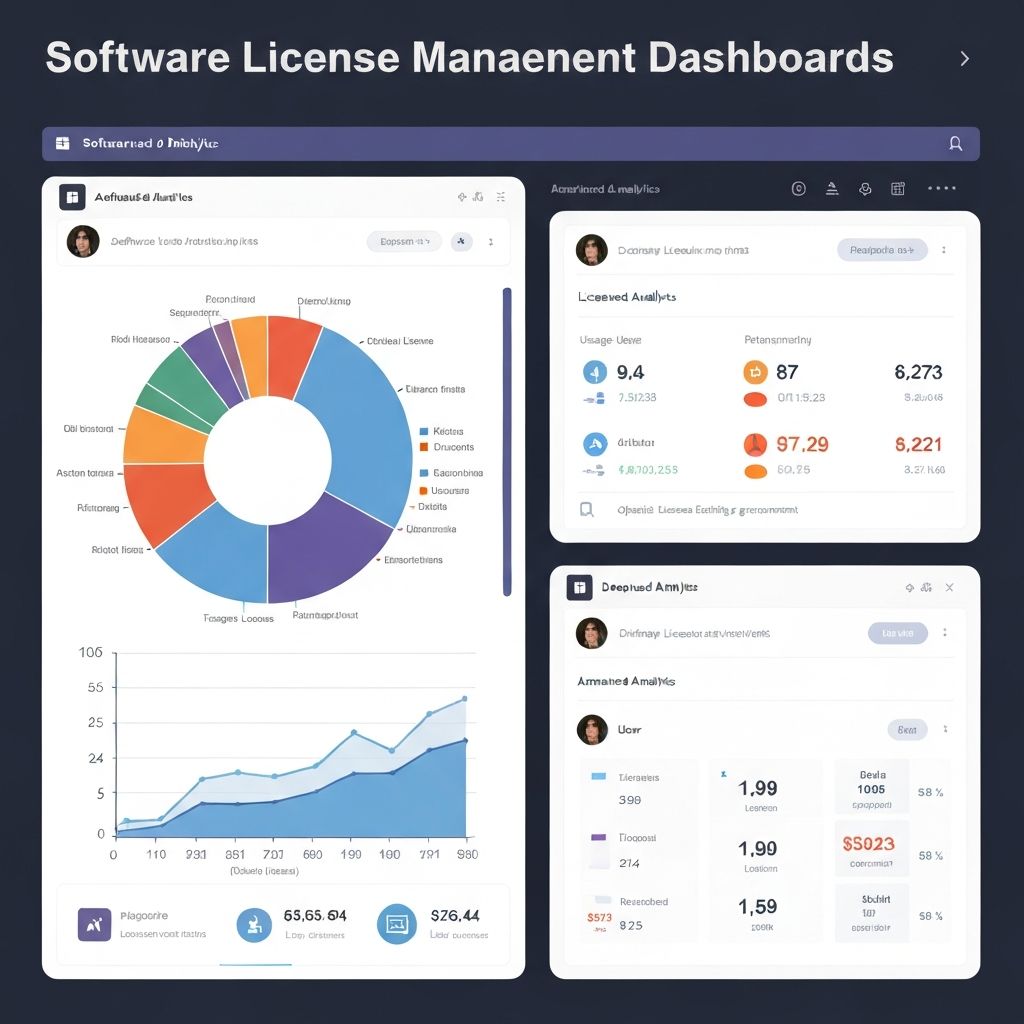Click the red icon beside the 97,29 value

coord(755,444)
